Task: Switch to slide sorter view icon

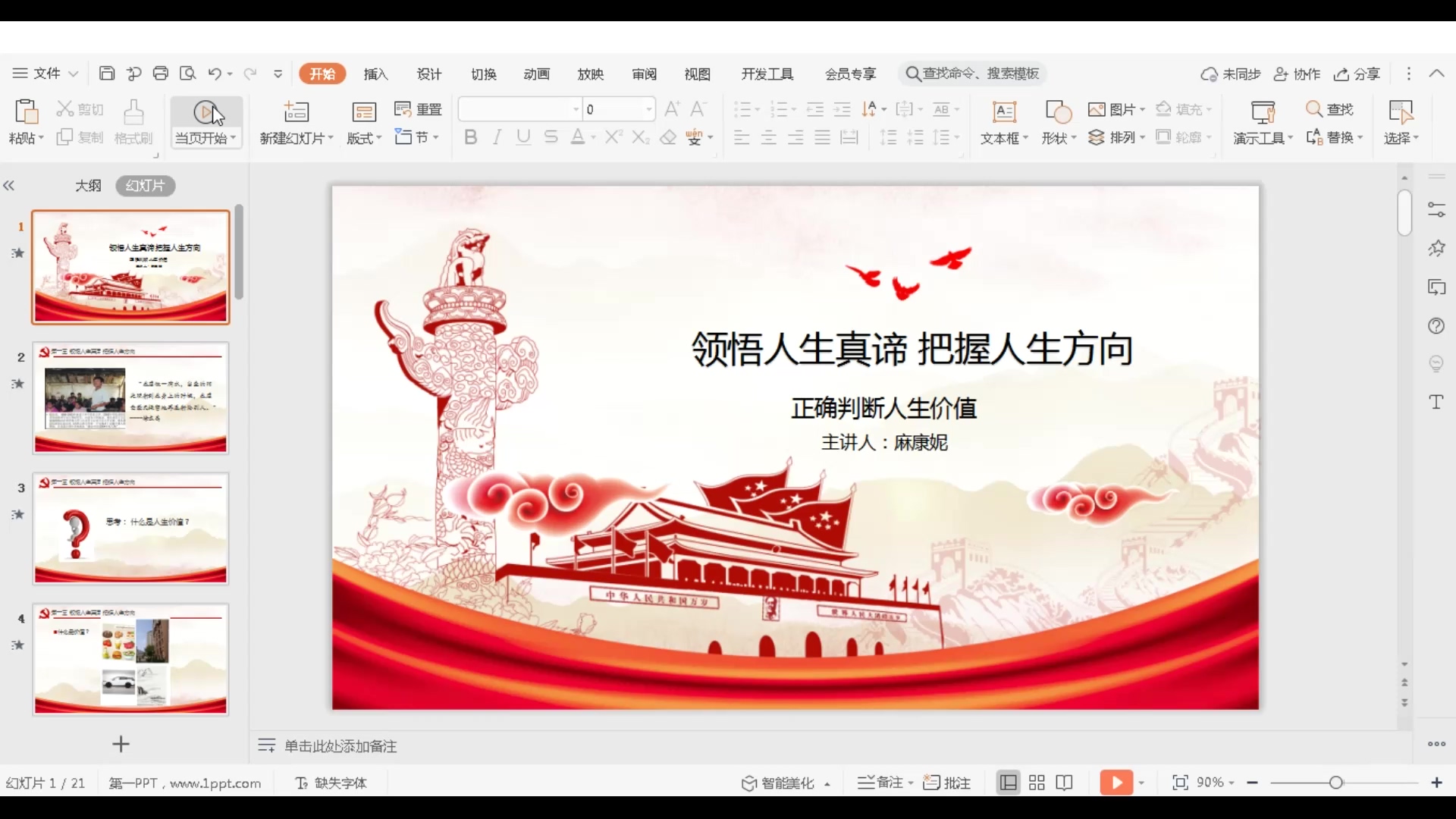Action: [x=1037, y=783]
